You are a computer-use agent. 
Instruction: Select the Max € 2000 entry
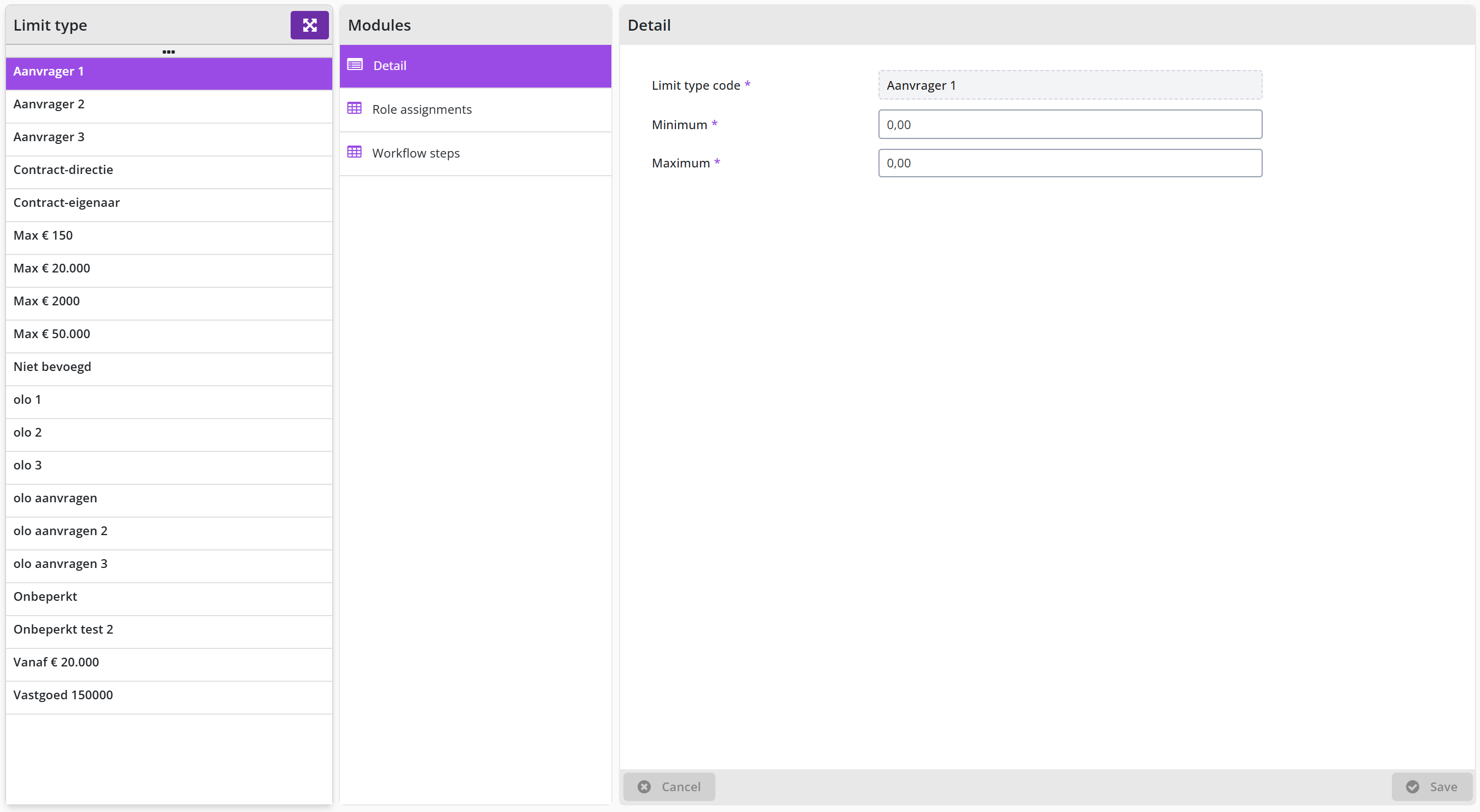pos(169,303)
